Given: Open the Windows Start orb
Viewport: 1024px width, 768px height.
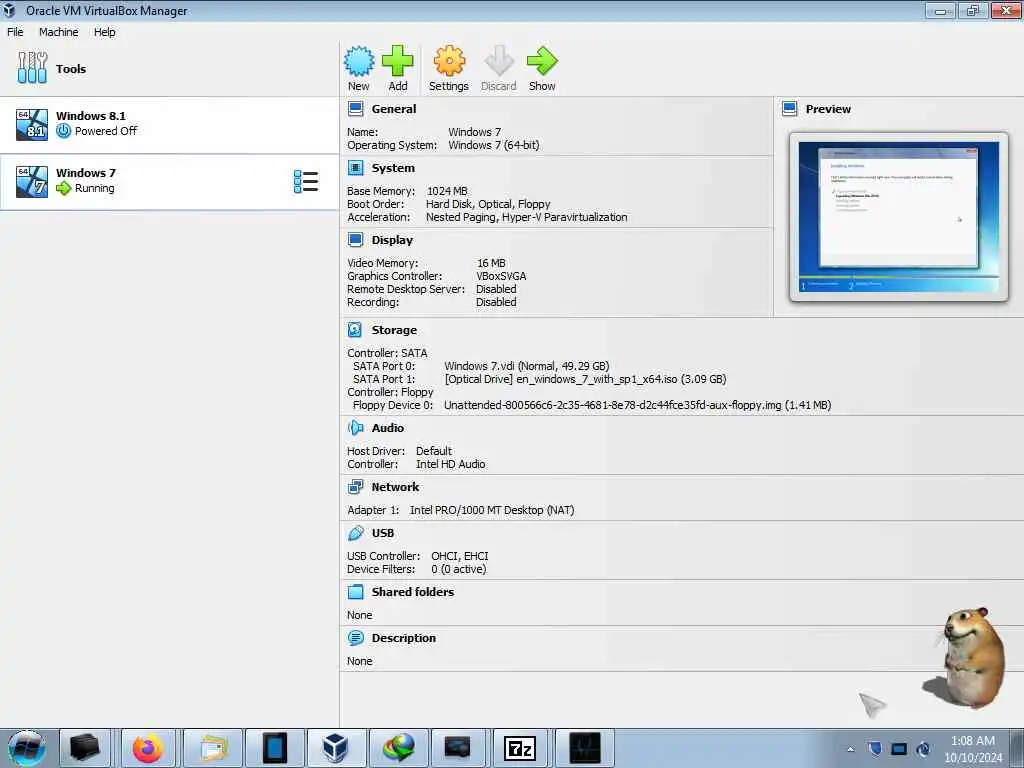Looking at the screenshot, I should [27, 748].
